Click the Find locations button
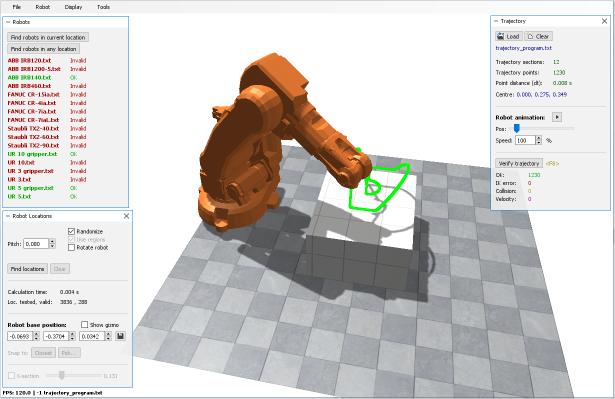 27,269
